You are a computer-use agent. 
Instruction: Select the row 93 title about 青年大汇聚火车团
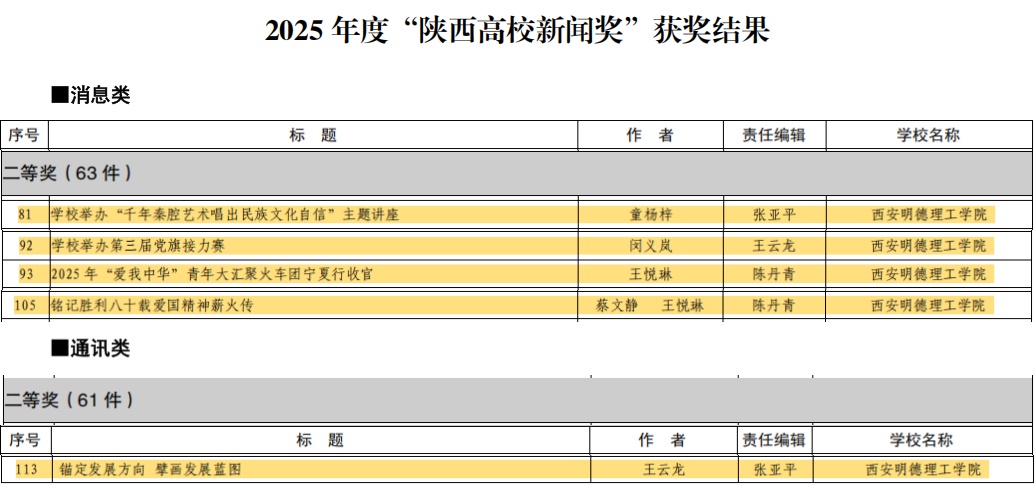pos(211,275)
